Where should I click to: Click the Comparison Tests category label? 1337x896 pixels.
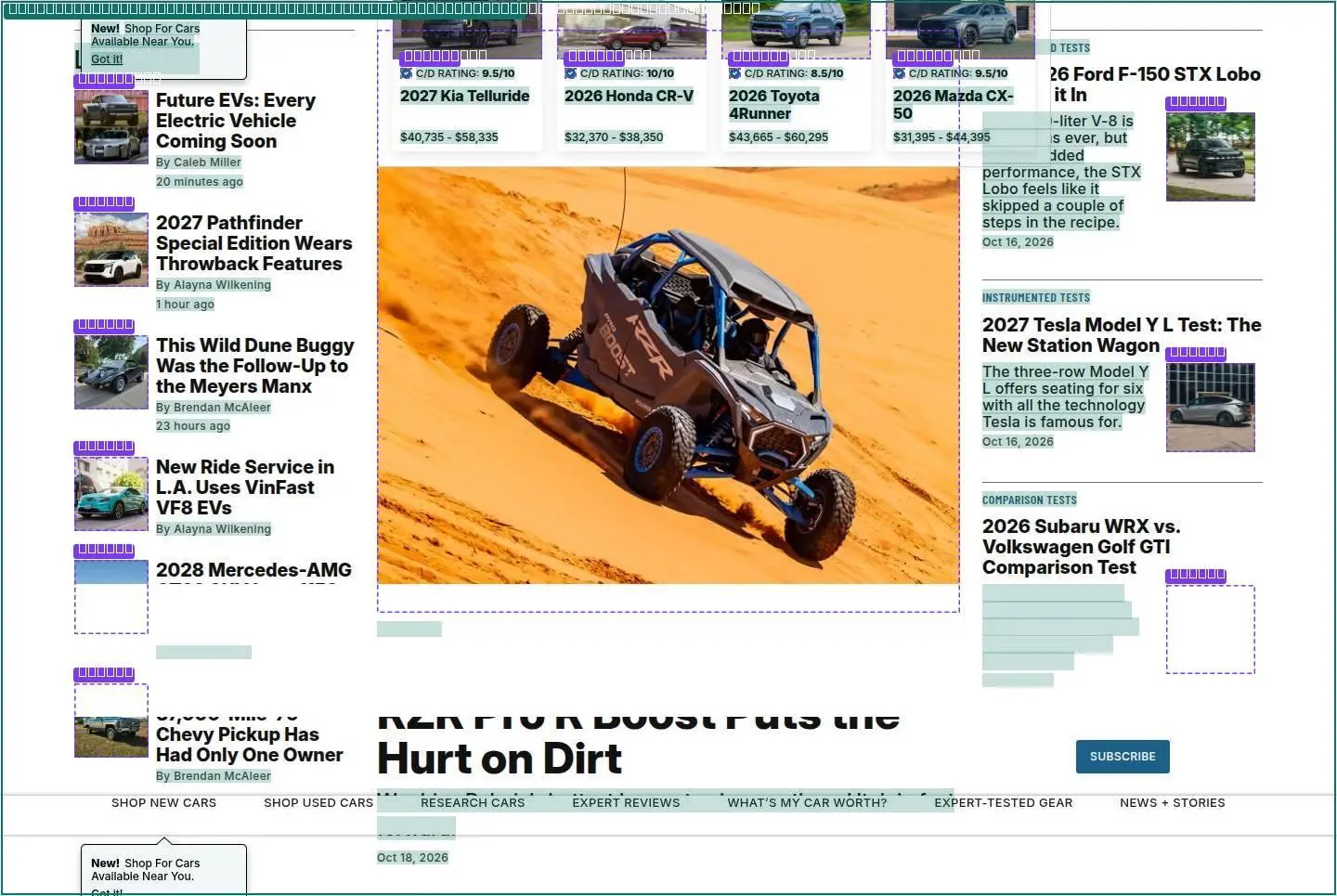(1030, 500)
